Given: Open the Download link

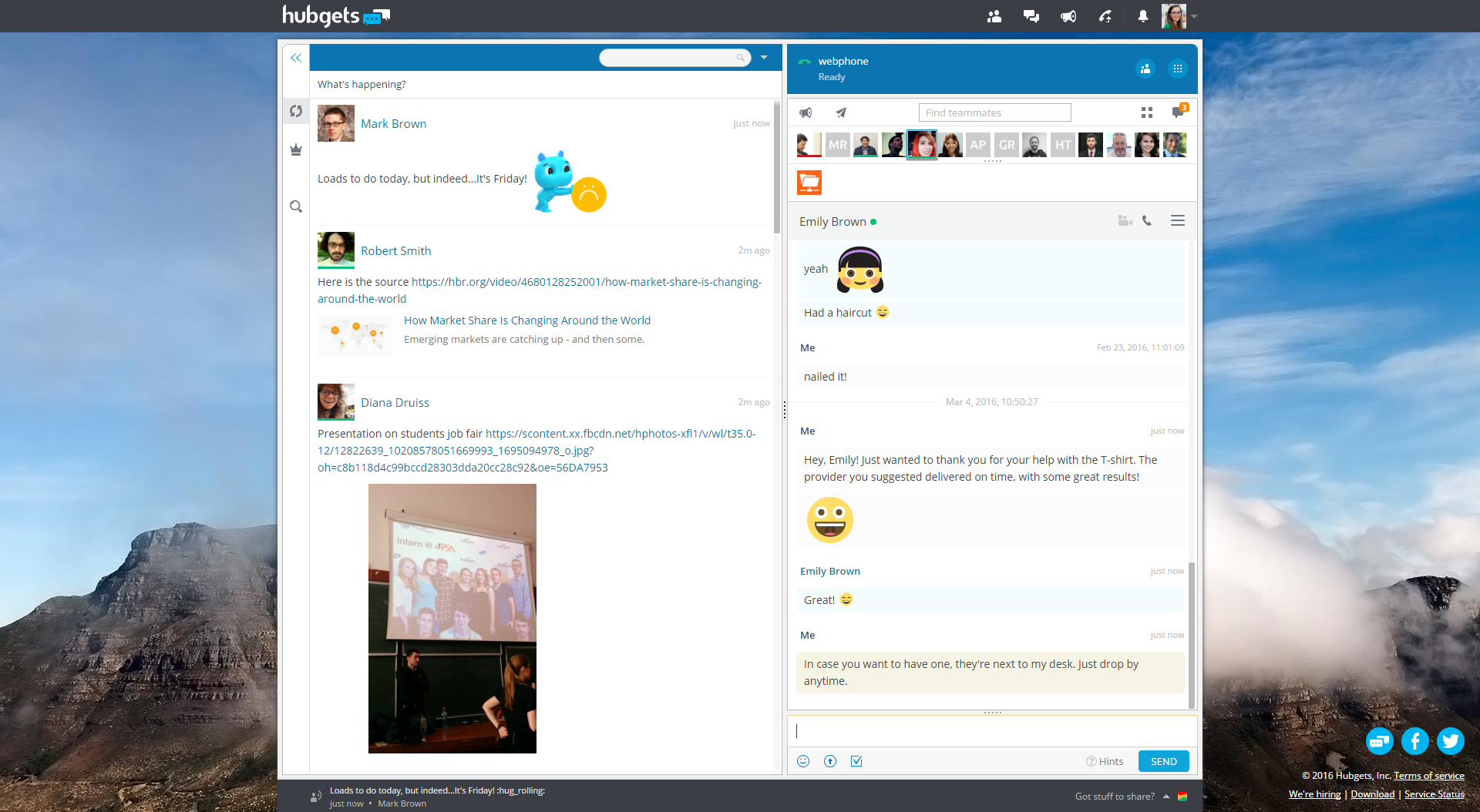Looking at the screenshot, I should (x=1373, y=794).
